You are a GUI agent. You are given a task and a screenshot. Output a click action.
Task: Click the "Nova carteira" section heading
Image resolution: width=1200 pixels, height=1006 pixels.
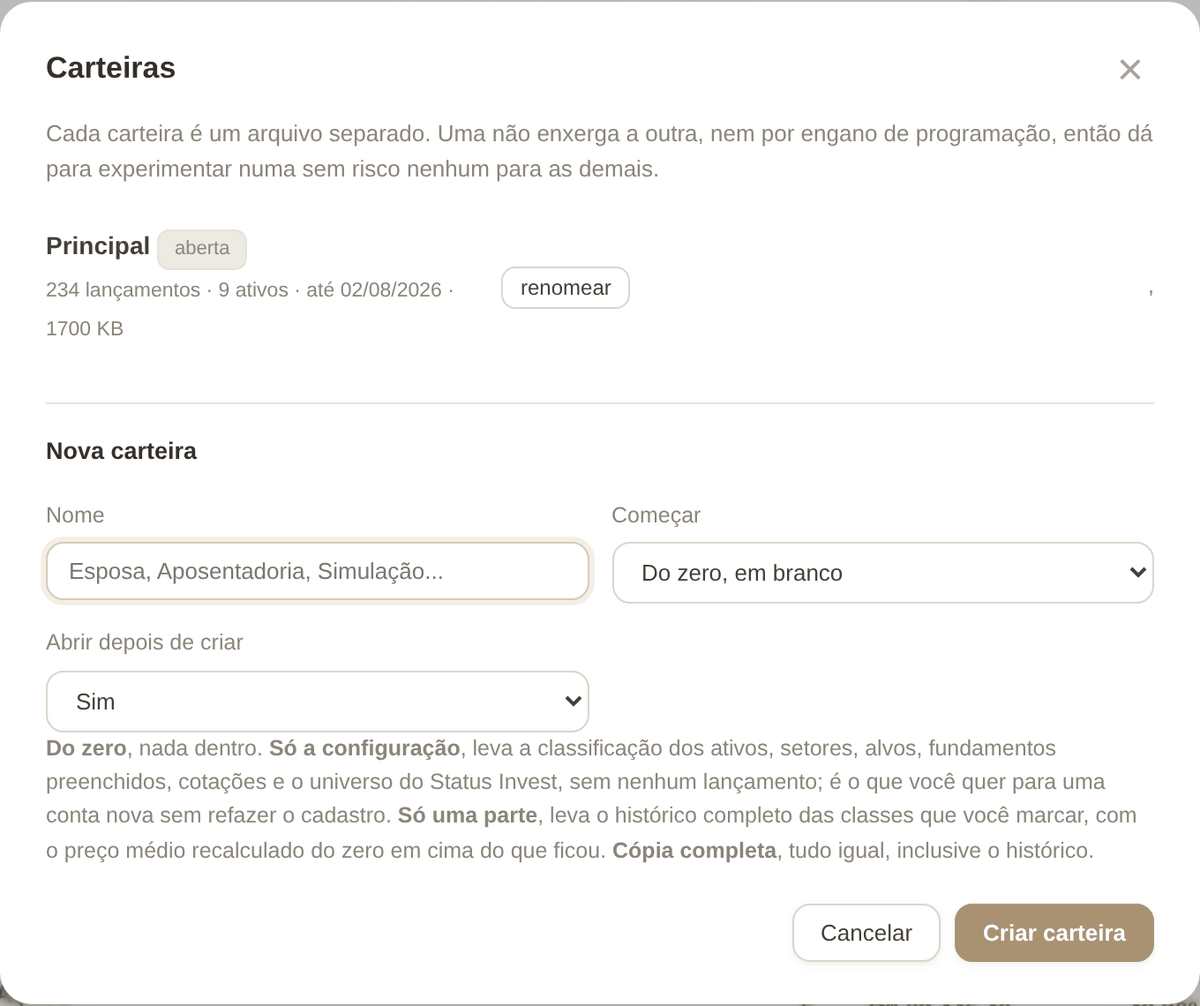[121, 451]
